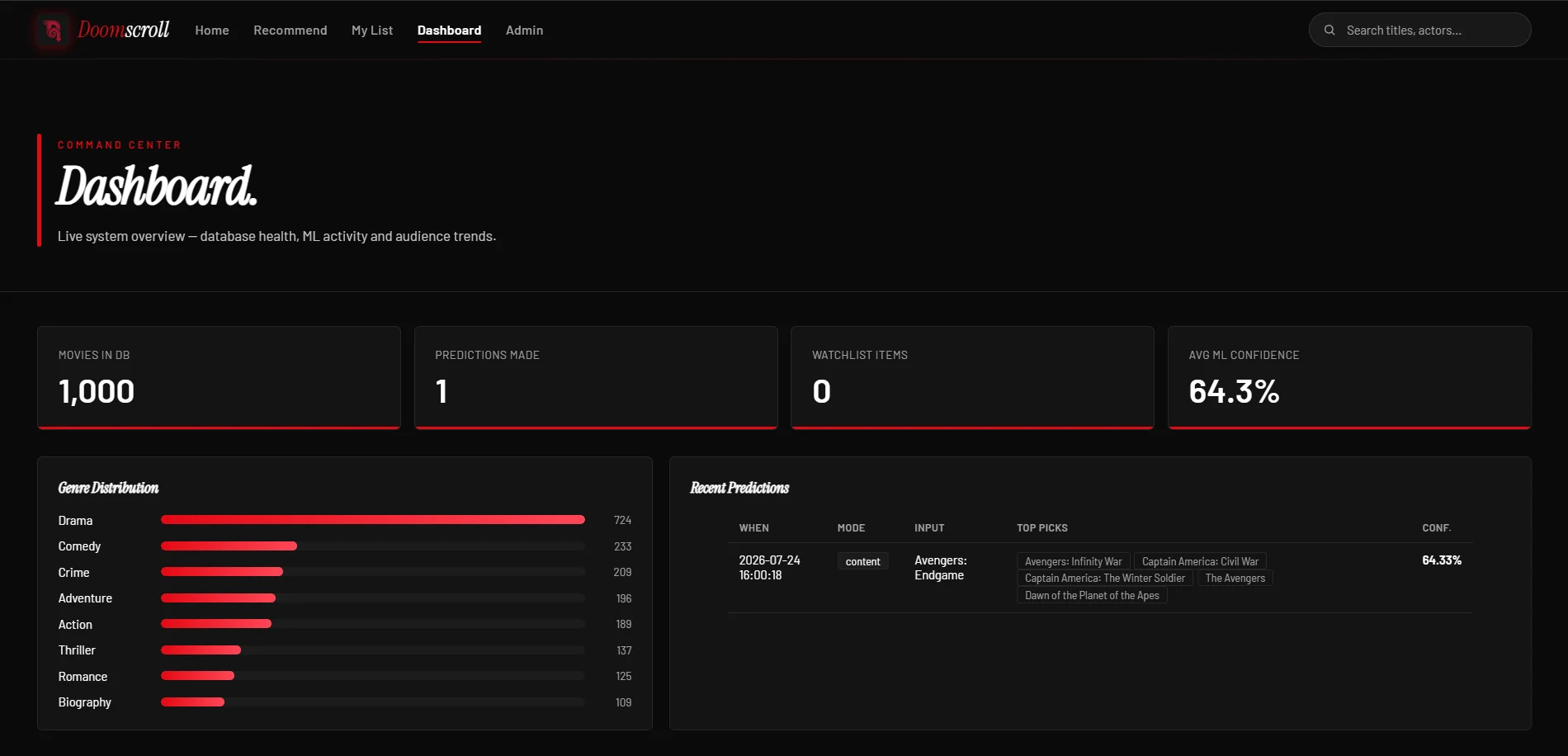Select the Dashboard nav item
1568x756 pixels.
click(449, 30)
